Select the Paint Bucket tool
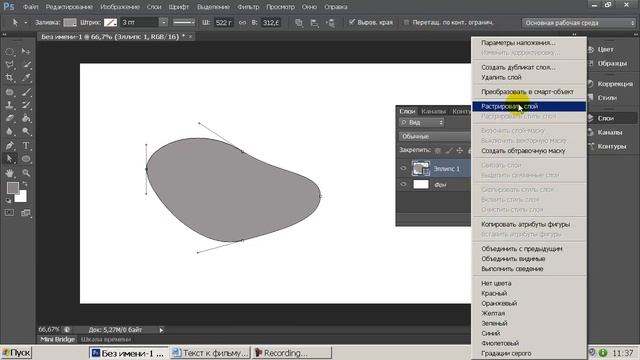Screen dimensions: 640x360 coord(26,118)
